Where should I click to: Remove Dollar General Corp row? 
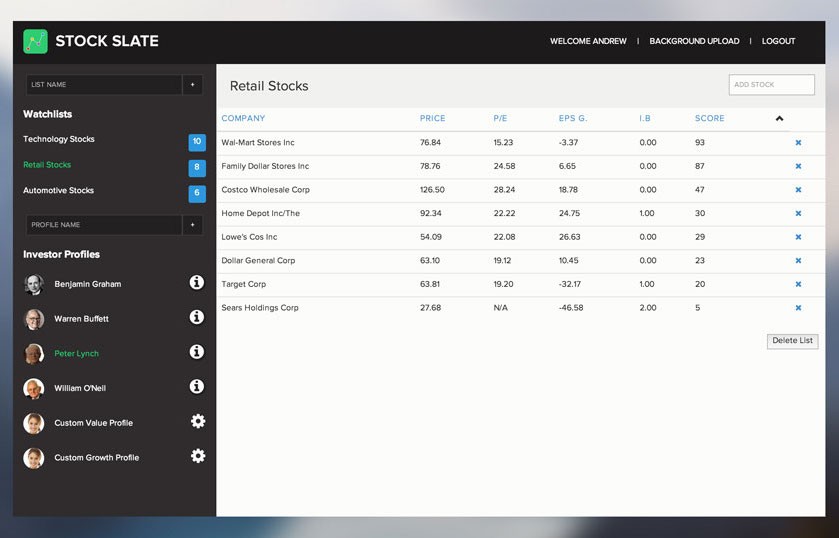tap(798, 261)
